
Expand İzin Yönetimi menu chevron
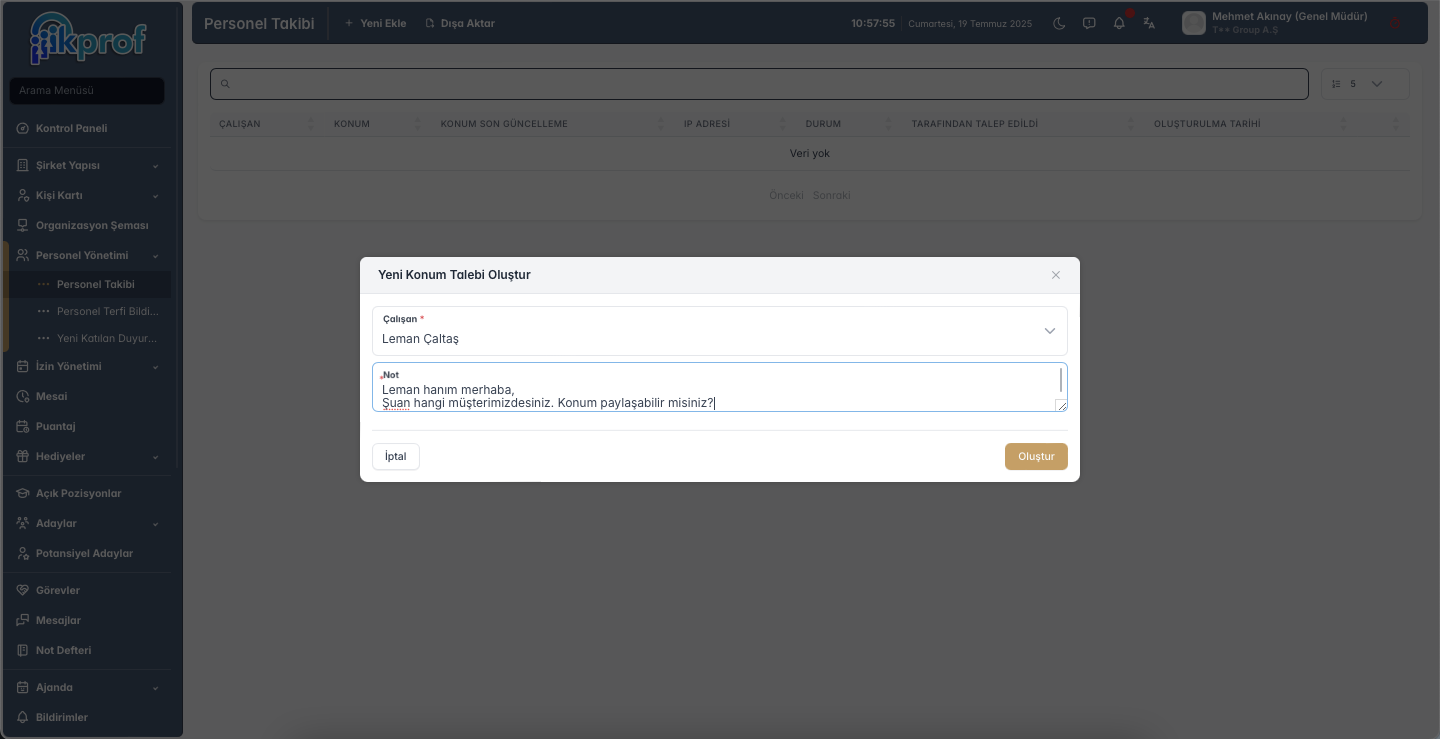pos(155,367)
